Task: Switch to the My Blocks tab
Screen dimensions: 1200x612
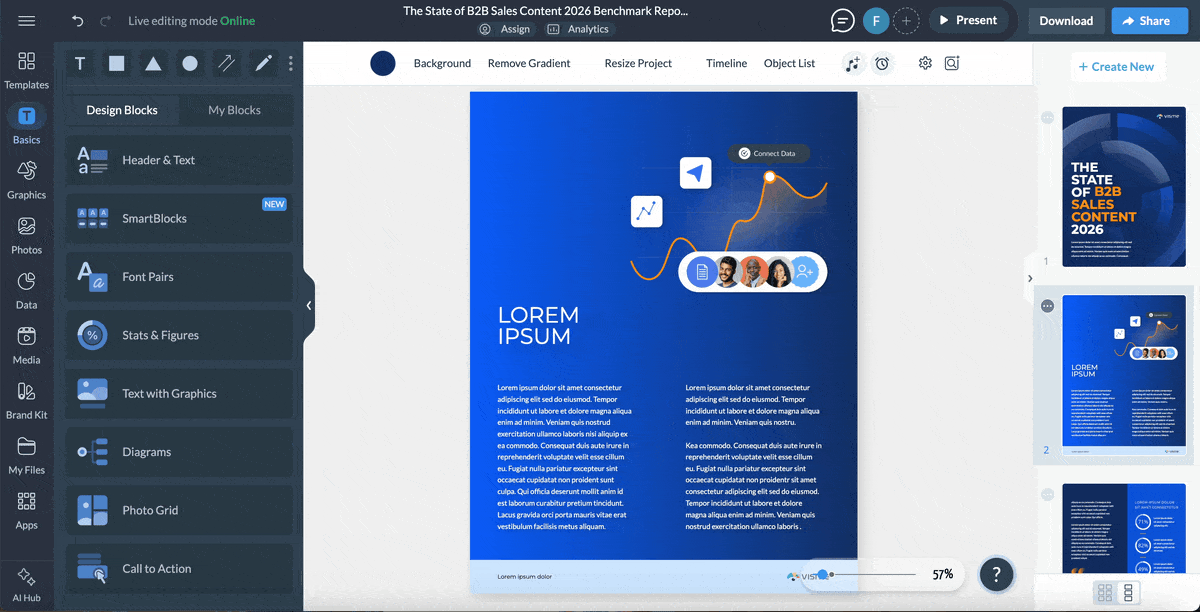Action: (x=234, y=110)
